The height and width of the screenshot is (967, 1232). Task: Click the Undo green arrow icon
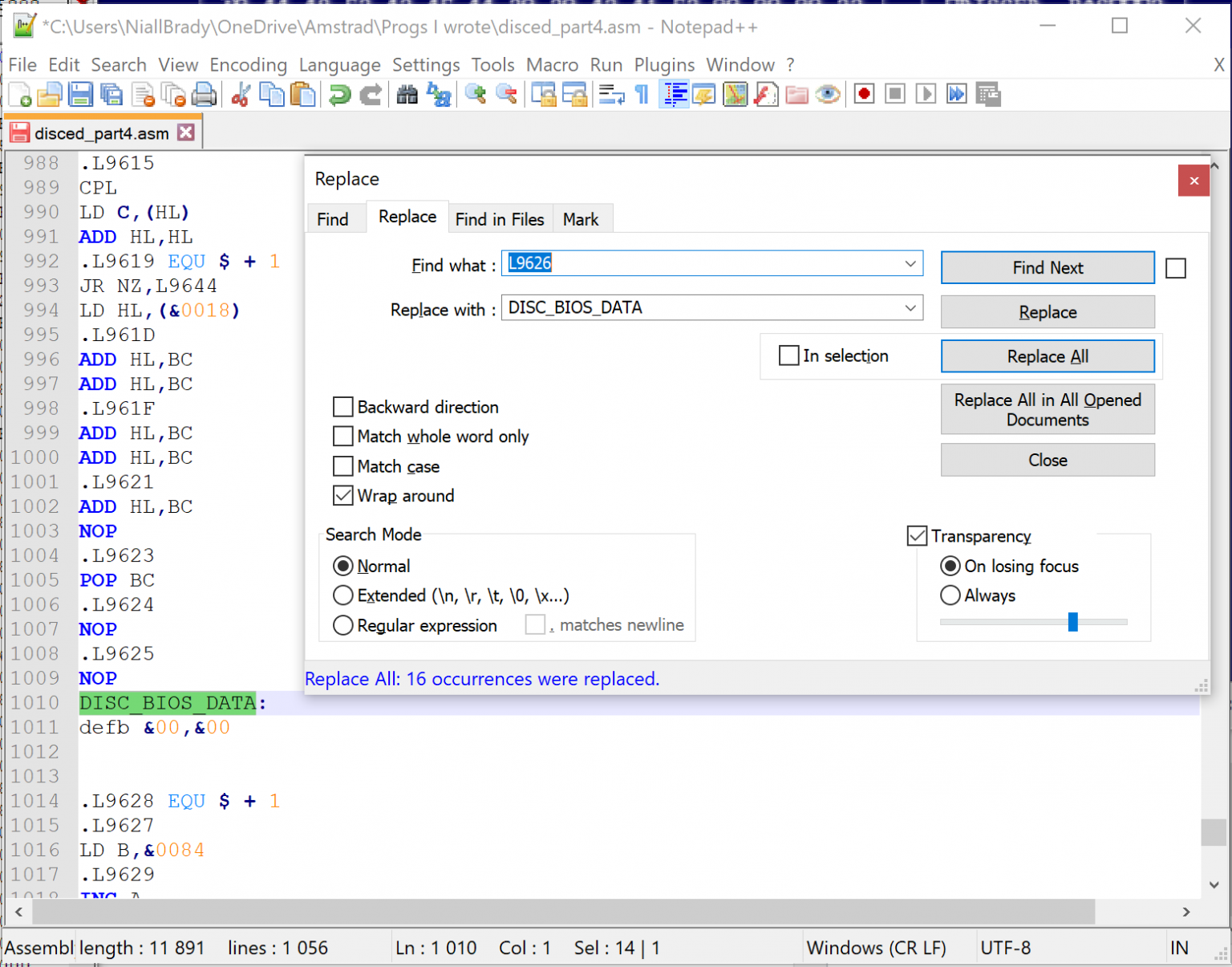[340, 95]
